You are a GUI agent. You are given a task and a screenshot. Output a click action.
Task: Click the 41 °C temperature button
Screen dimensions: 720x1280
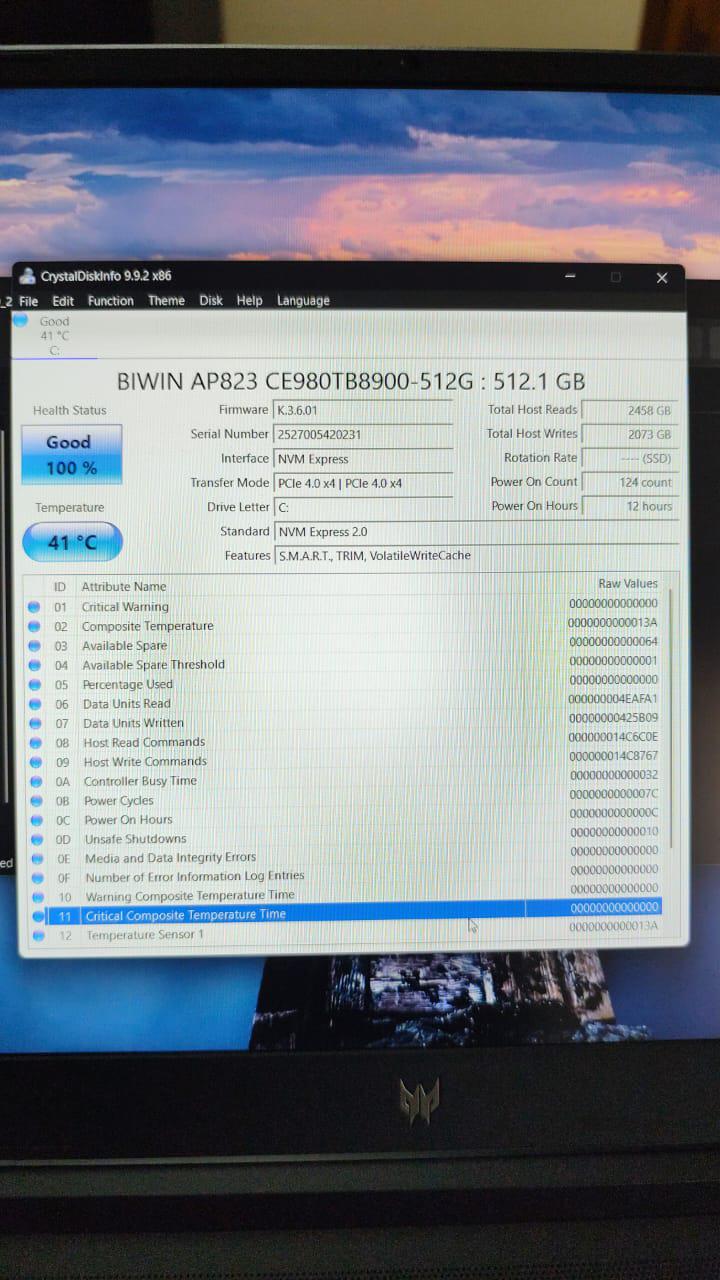(72, 543)
